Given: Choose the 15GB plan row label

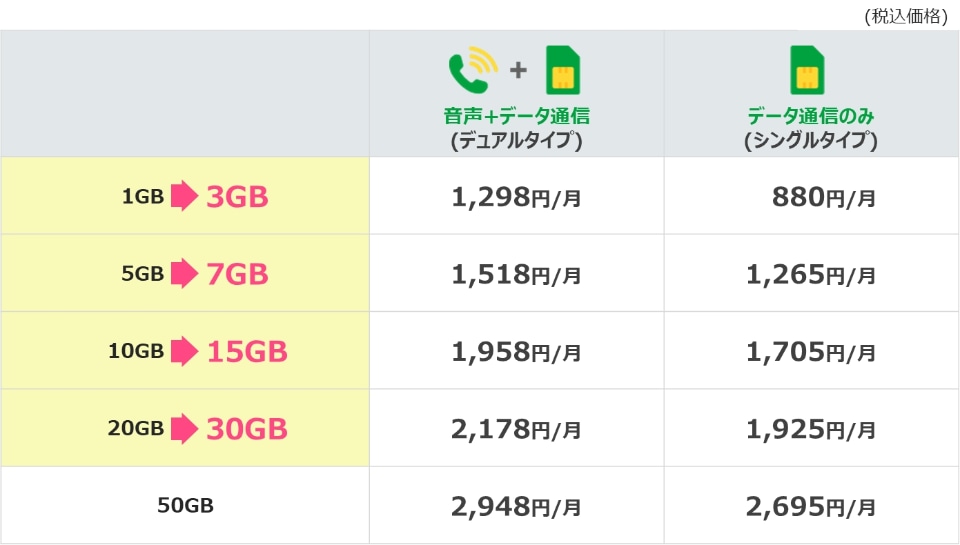Looking at the screenshot, I should click(247, 351).
